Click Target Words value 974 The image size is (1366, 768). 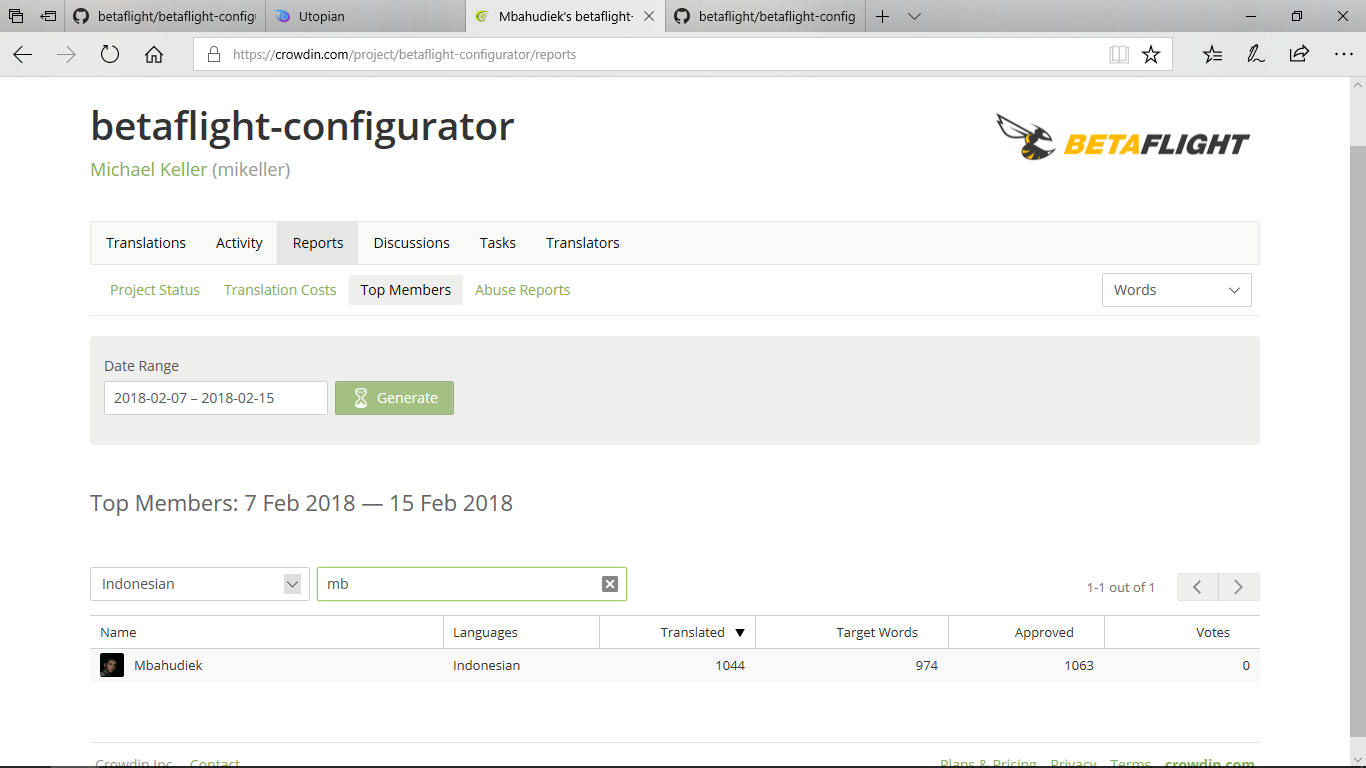[926, 665]
